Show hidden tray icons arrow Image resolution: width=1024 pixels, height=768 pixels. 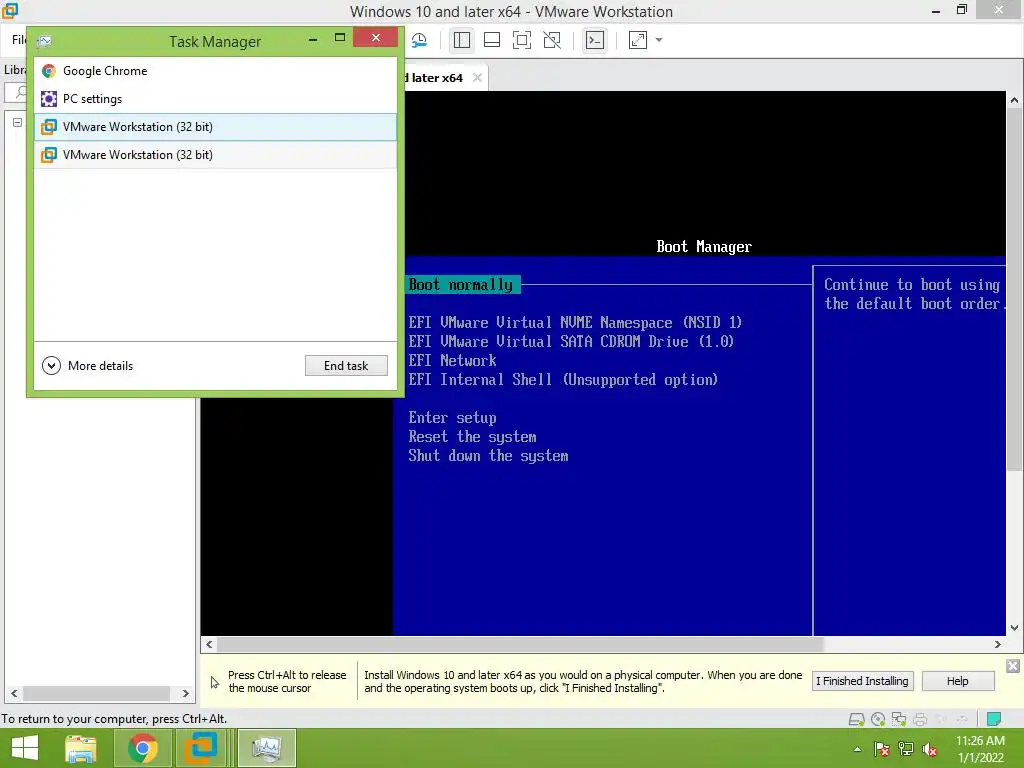point(857,749)
